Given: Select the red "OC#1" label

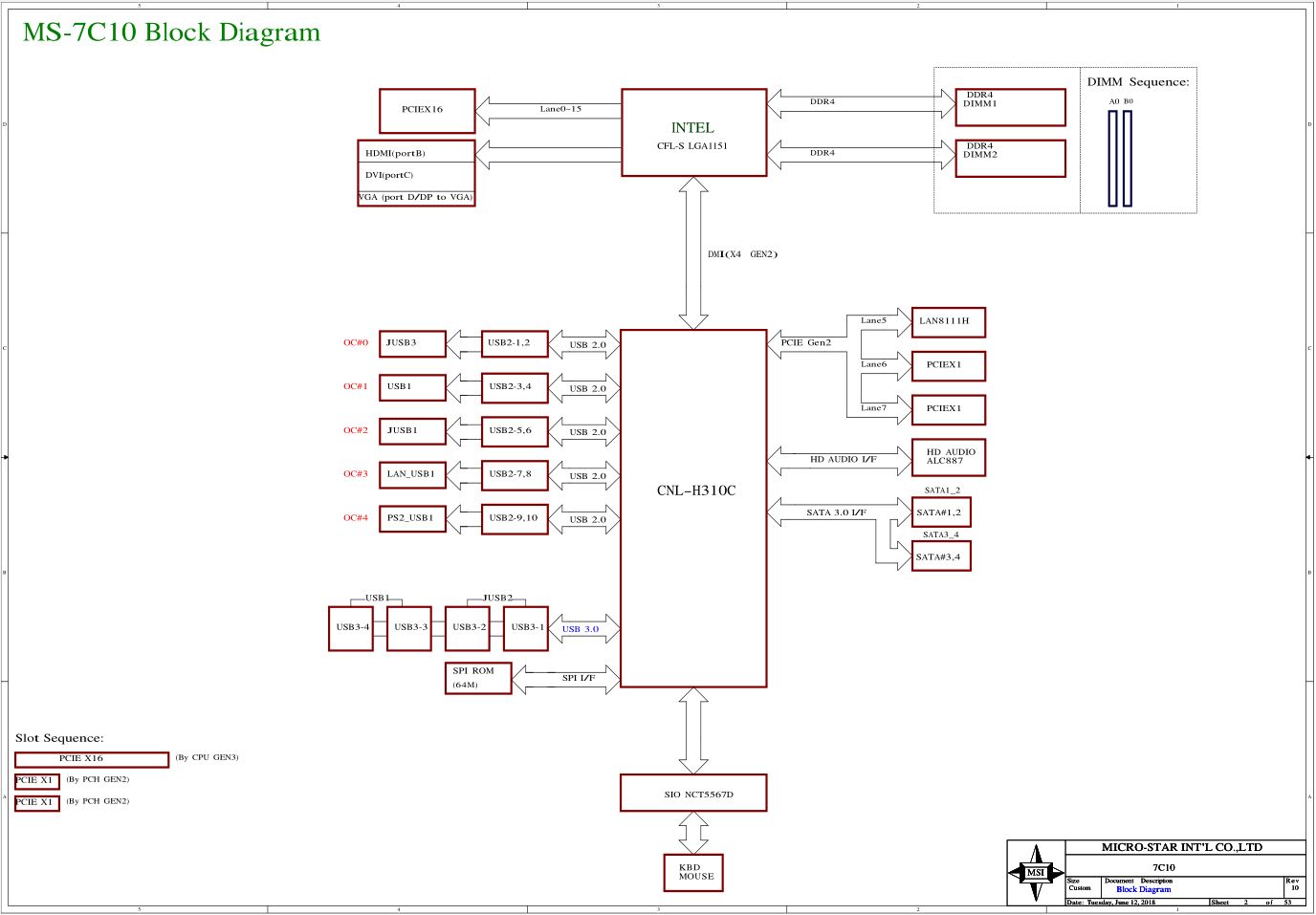Looking at the screenshot, I should [356, 386].
